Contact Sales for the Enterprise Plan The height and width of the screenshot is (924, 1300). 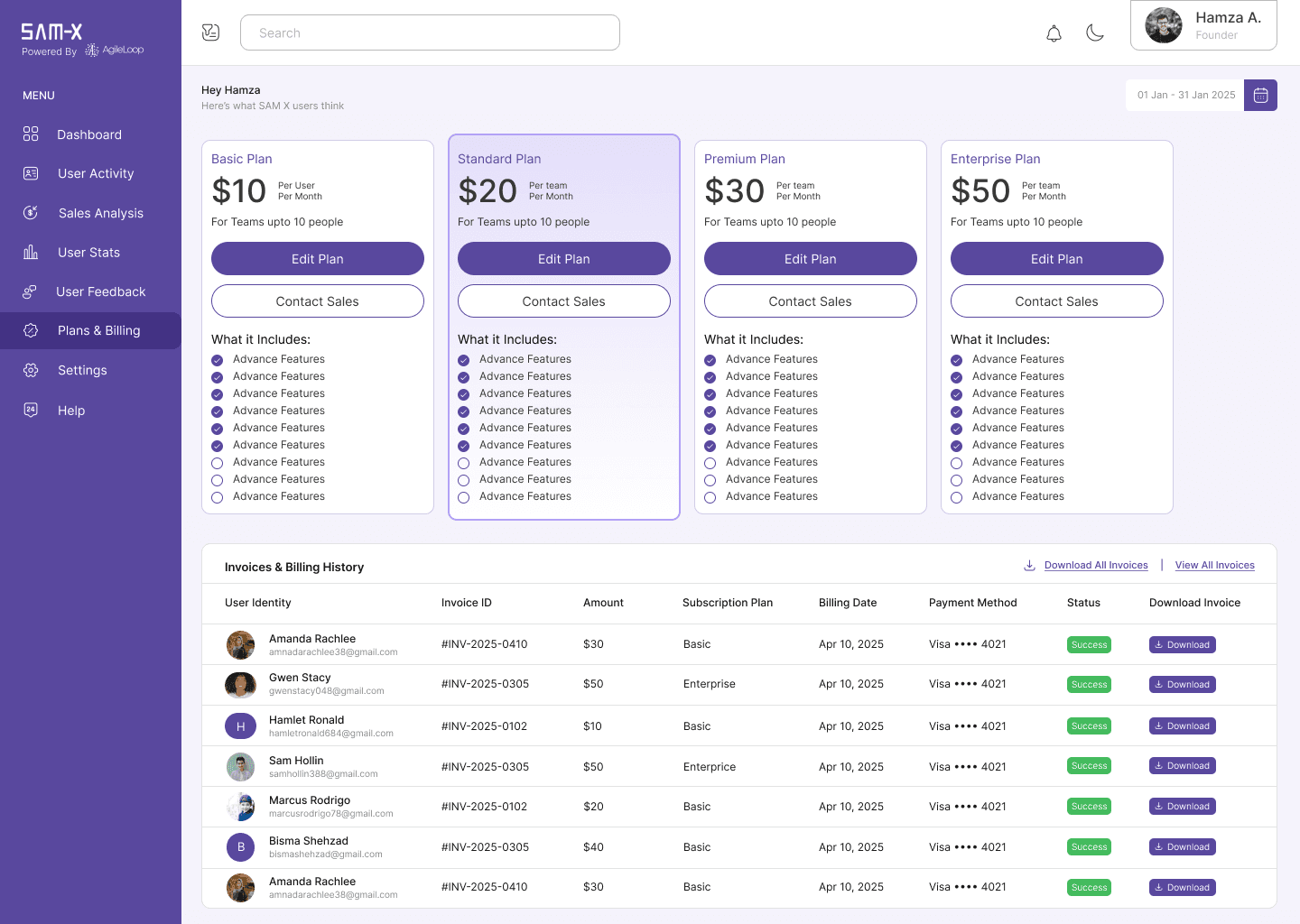click(1057, 301)
